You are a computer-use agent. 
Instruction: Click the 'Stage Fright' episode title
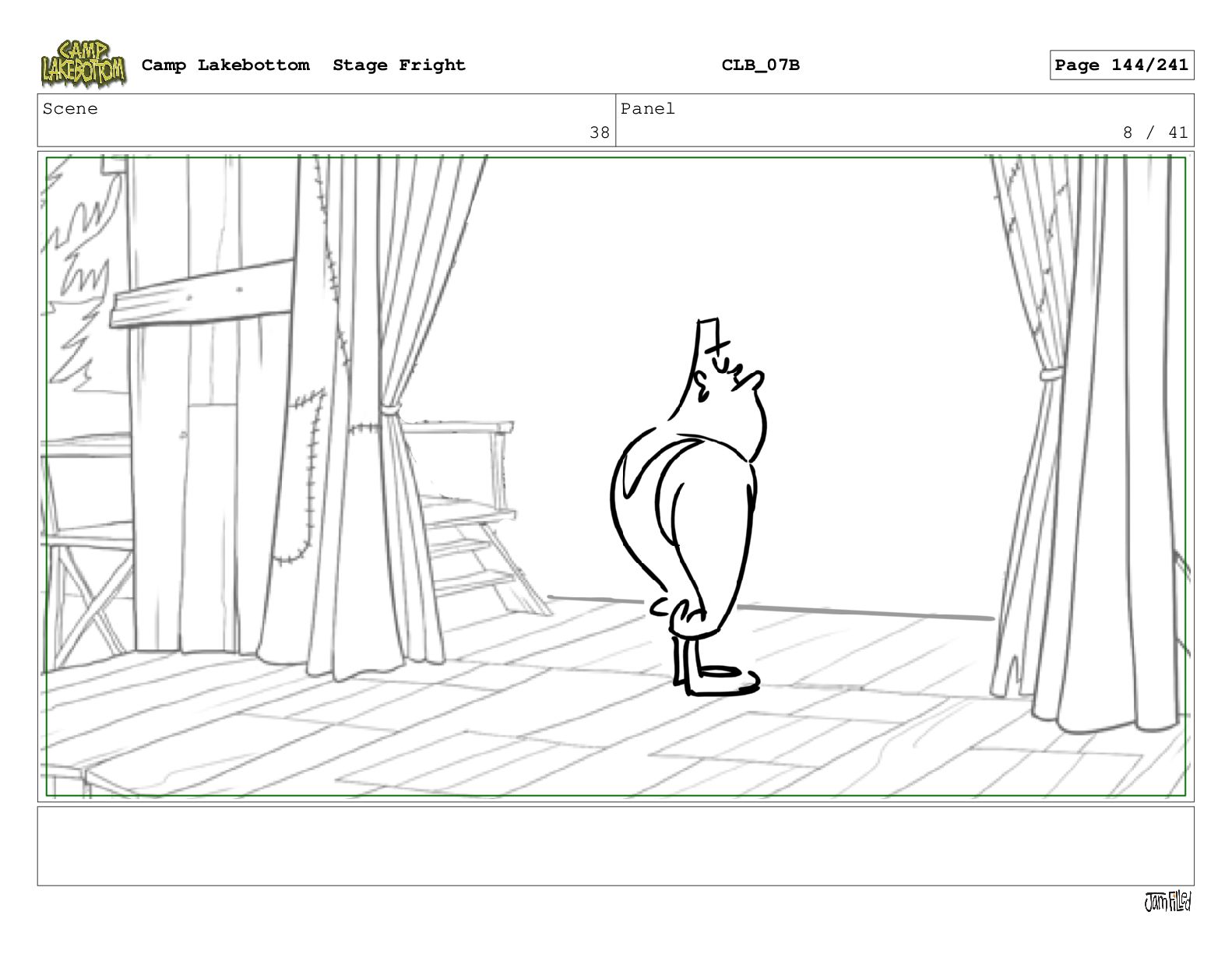(399, 65)
